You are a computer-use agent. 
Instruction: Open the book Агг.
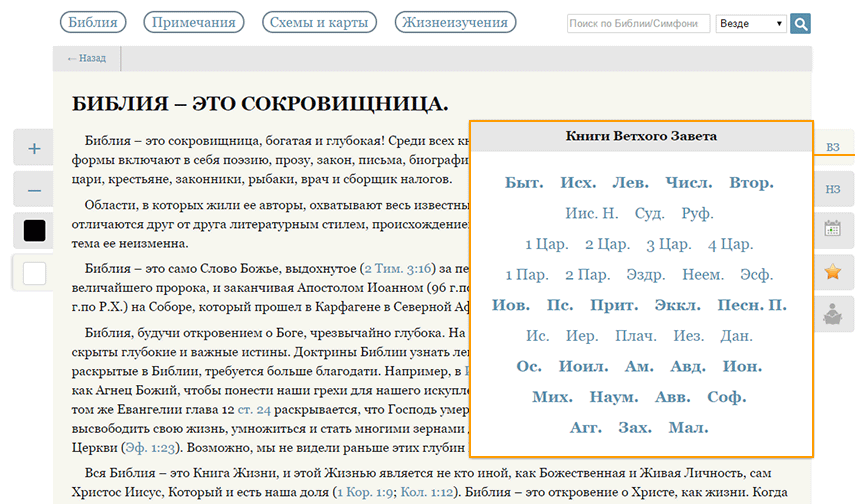pyautogui.click(x=586, y=427)
